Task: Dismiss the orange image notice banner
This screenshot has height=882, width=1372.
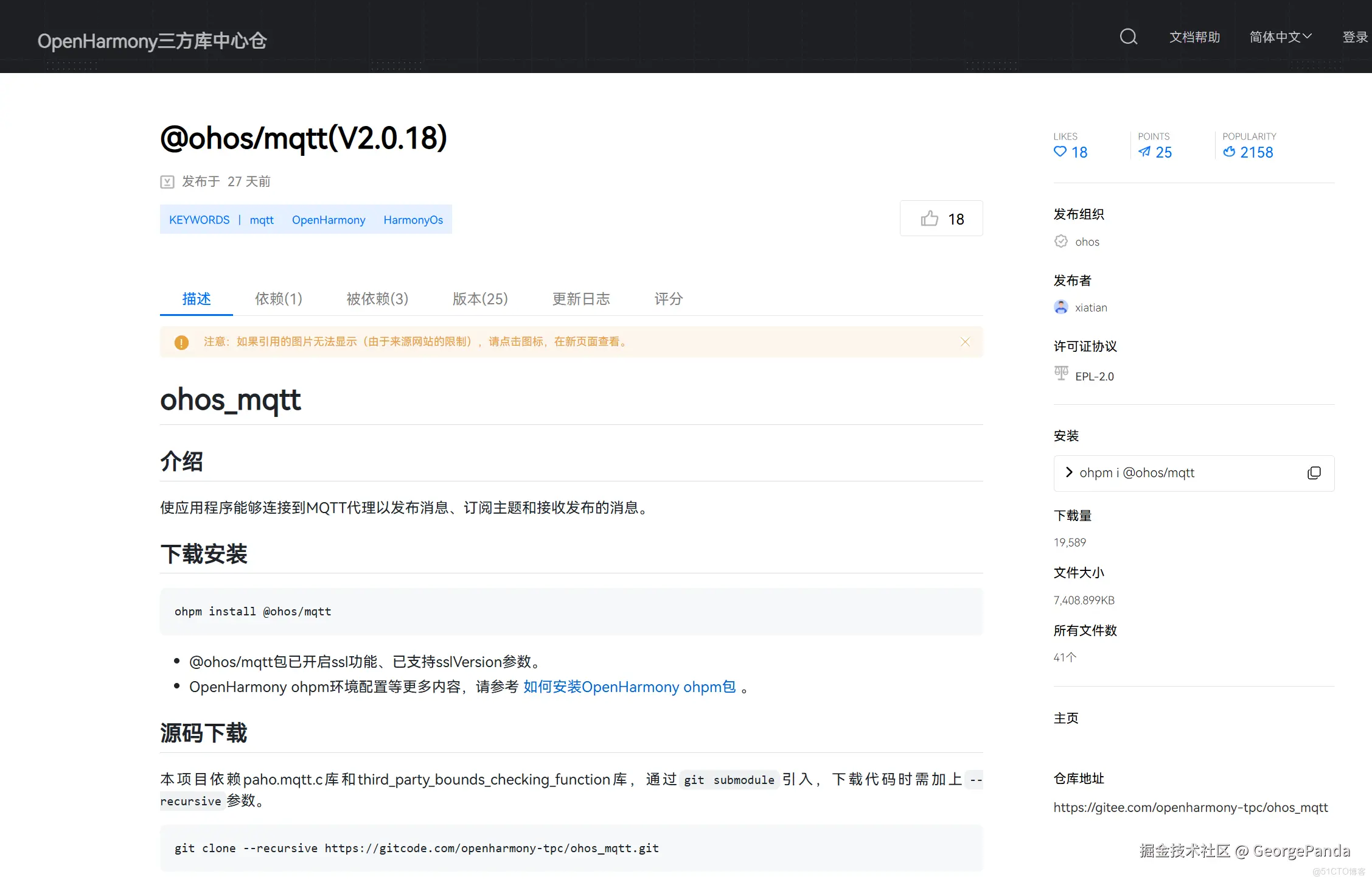Action: (x=965, y=342)
